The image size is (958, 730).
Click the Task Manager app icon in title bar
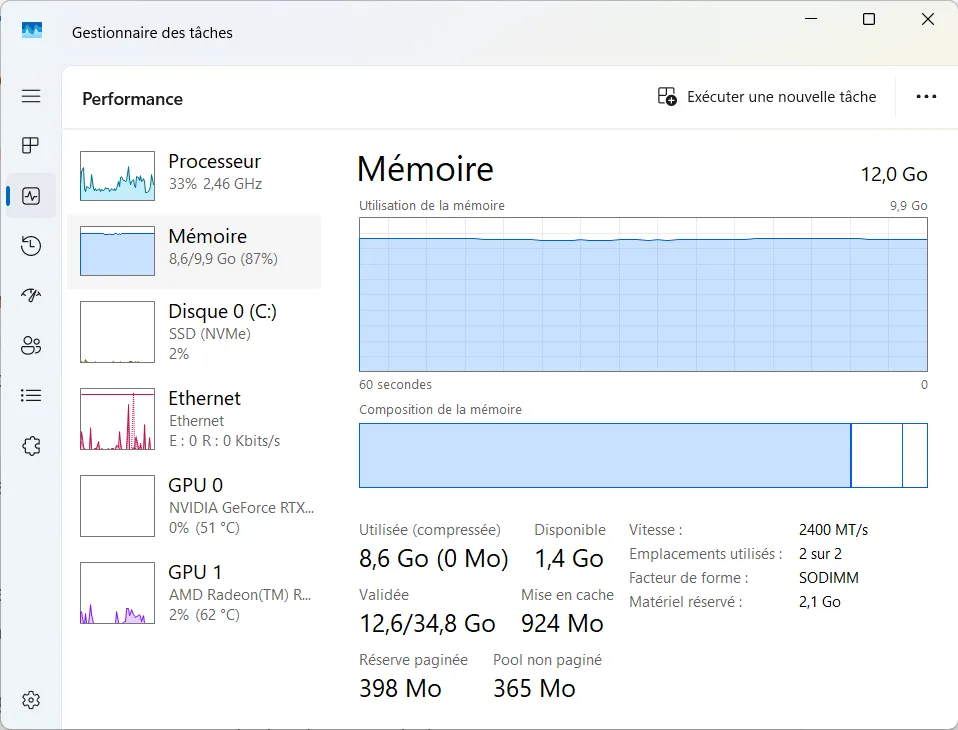(x=32, y=31)
